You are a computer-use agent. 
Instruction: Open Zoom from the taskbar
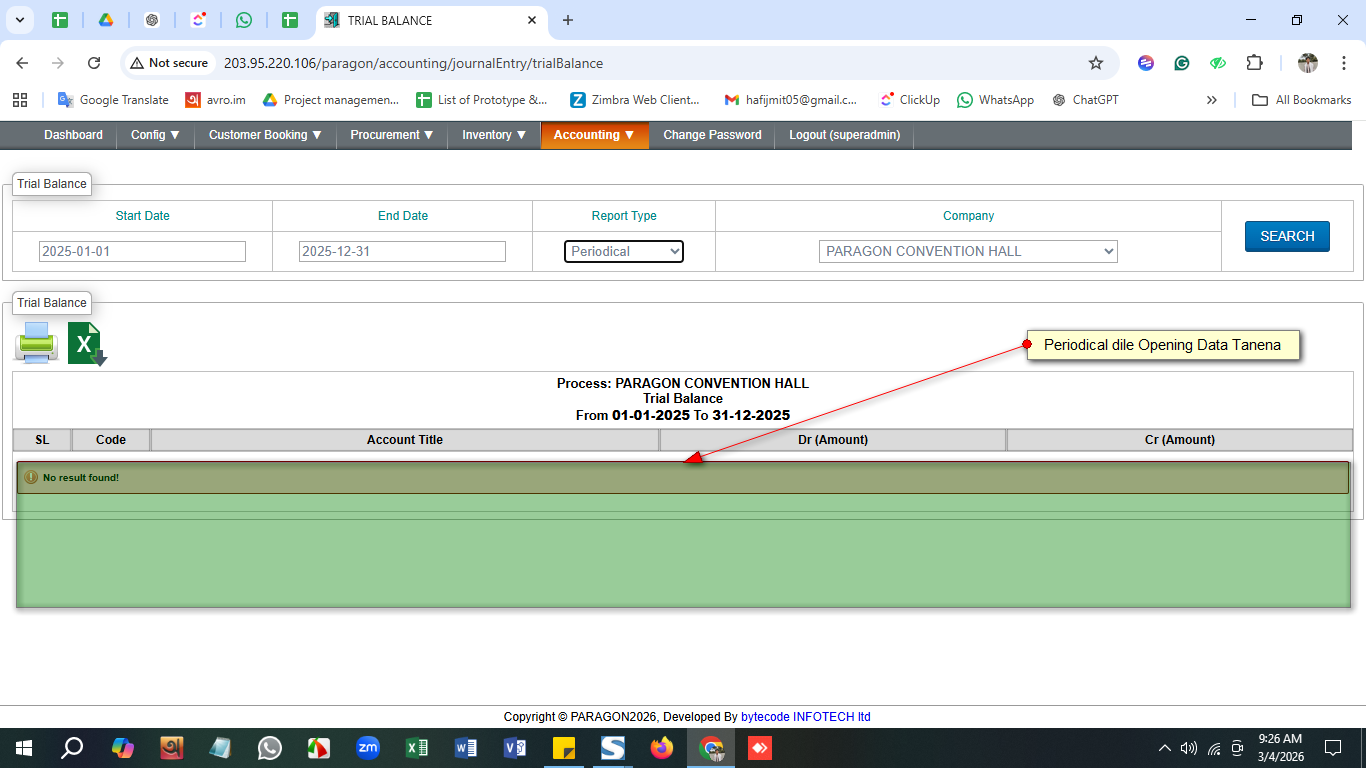pyautogui.click(x=368, y=748)
